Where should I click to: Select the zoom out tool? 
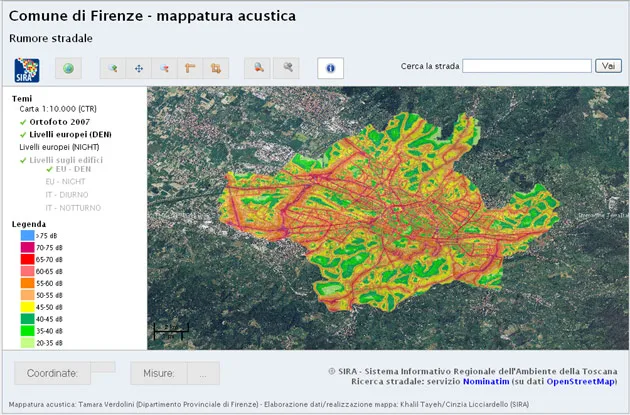[x=164, y=68]
